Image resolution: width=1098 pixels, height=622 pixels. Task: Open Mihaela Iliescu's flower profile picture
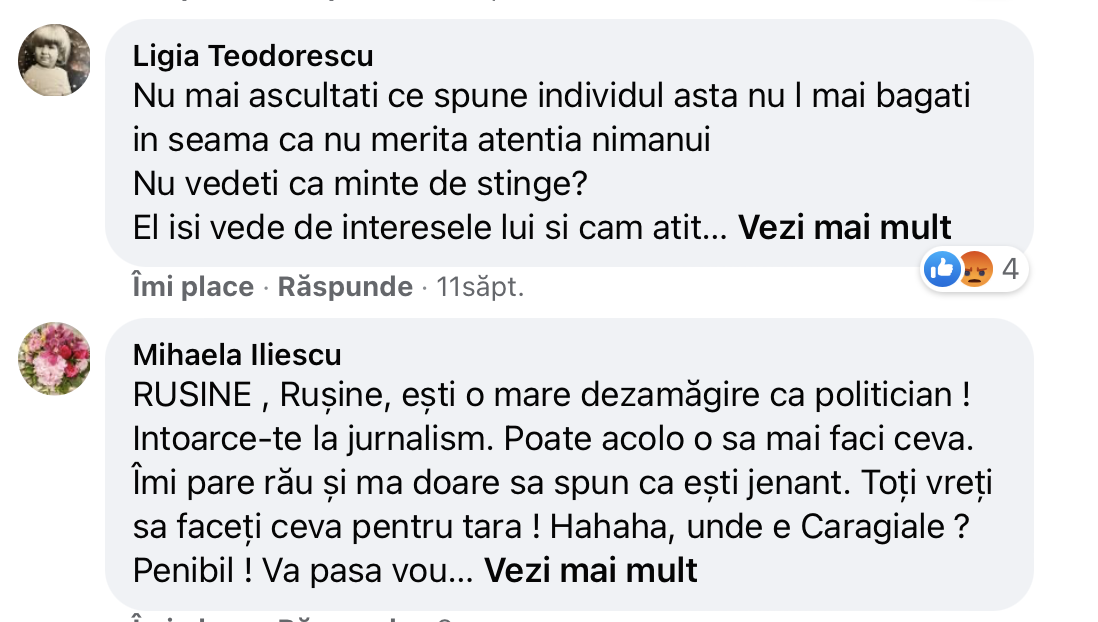(x=54, y=358)
